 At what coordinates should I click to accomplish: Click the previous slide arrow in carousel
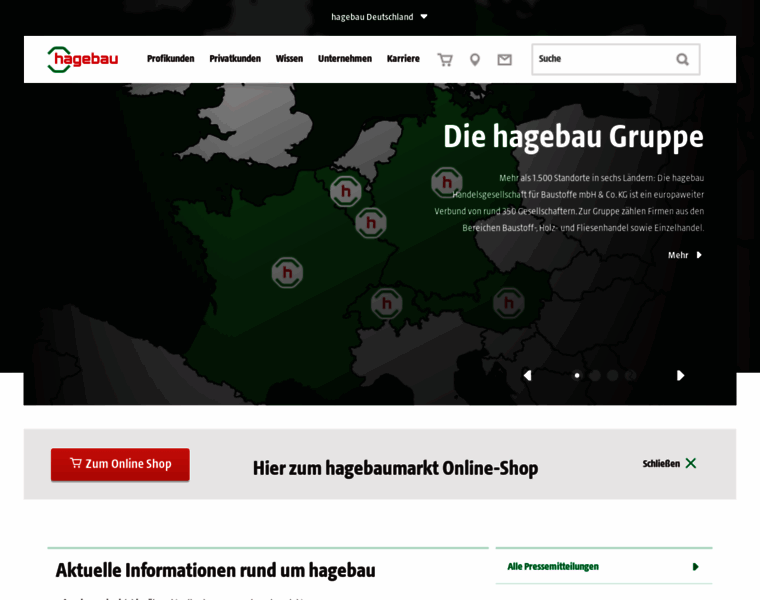[x=527, y=376]
